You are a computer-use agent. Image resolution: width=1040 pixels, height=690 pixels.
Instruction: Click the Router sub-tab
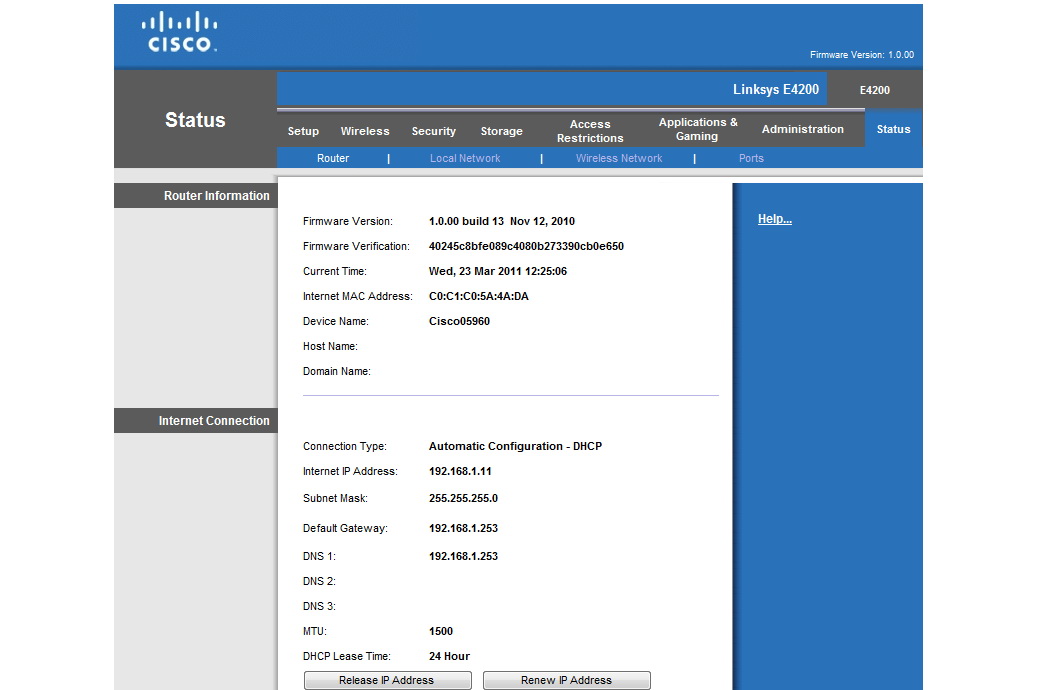pyautogui.click(x=333, y=158)
